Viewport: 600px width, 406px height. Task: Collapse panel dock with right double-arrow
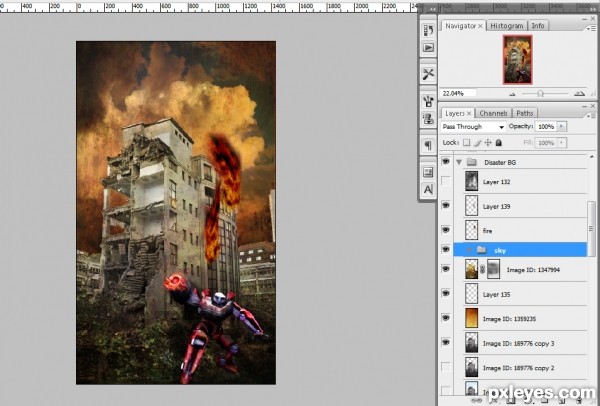(593, 9)
